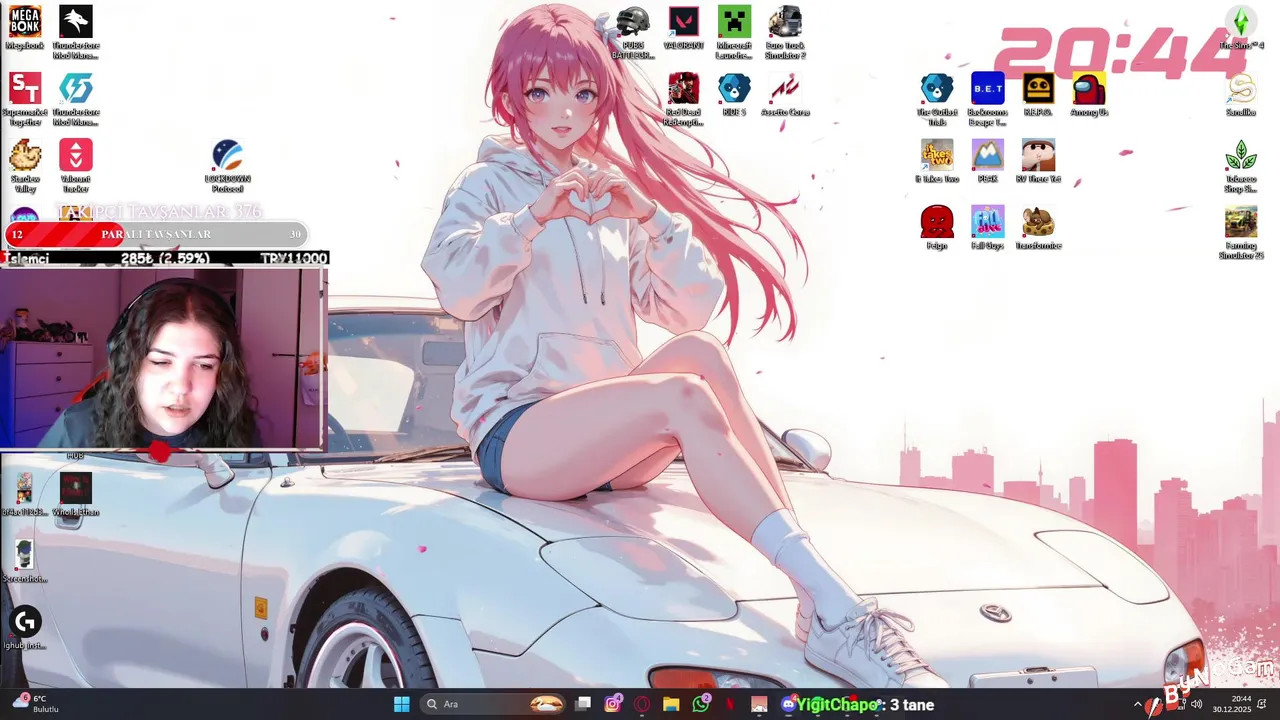Select the Tobacco Shop Simulator leaf icon
The image size is (1280, 720).
[1241, 164]
